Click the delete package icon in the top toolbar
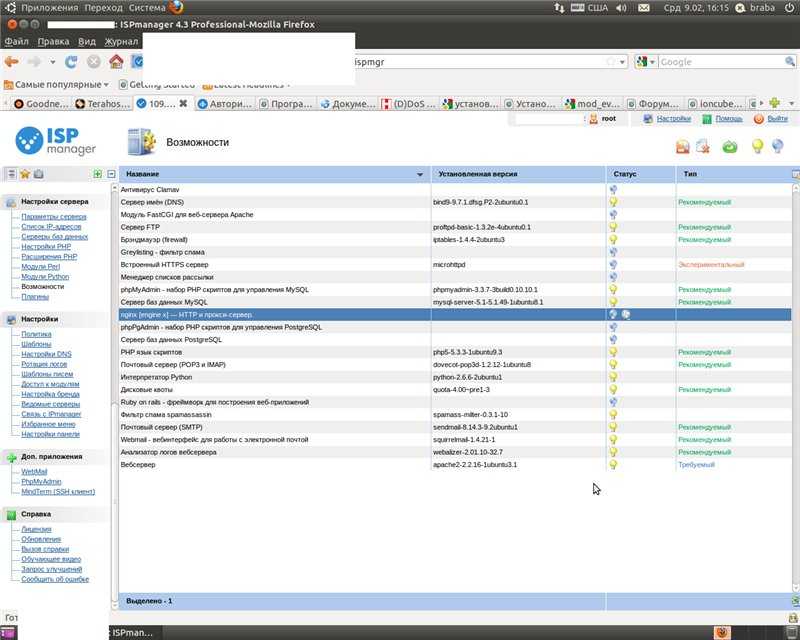The width and height of the screenshot is (800, 640). coord(703,147)
